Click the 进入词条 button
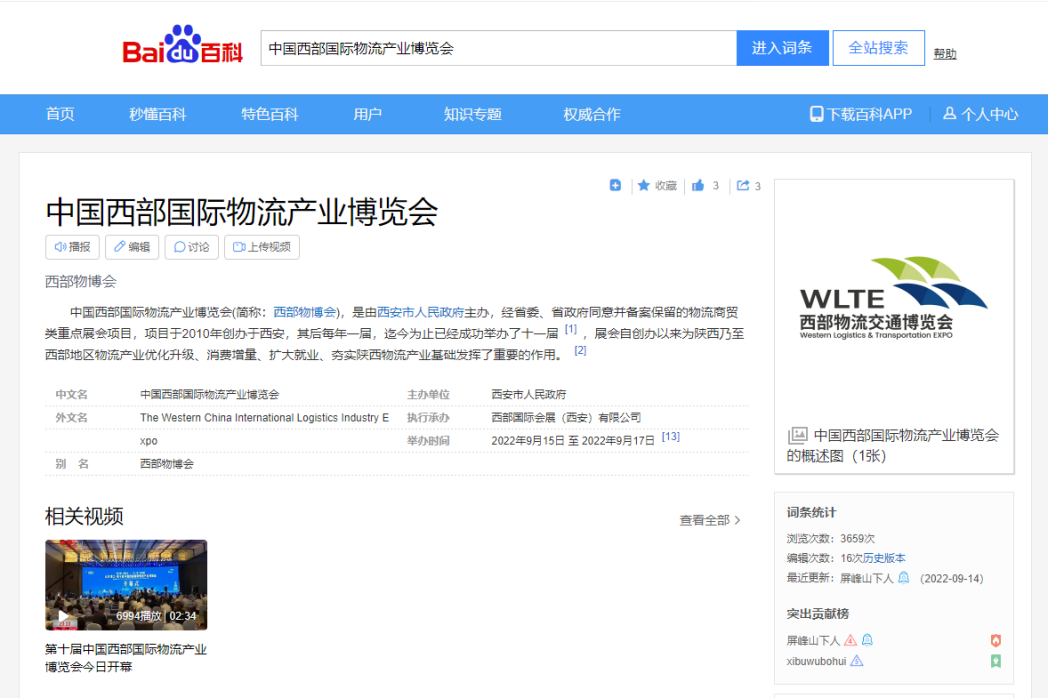 (x=782, y=47)
